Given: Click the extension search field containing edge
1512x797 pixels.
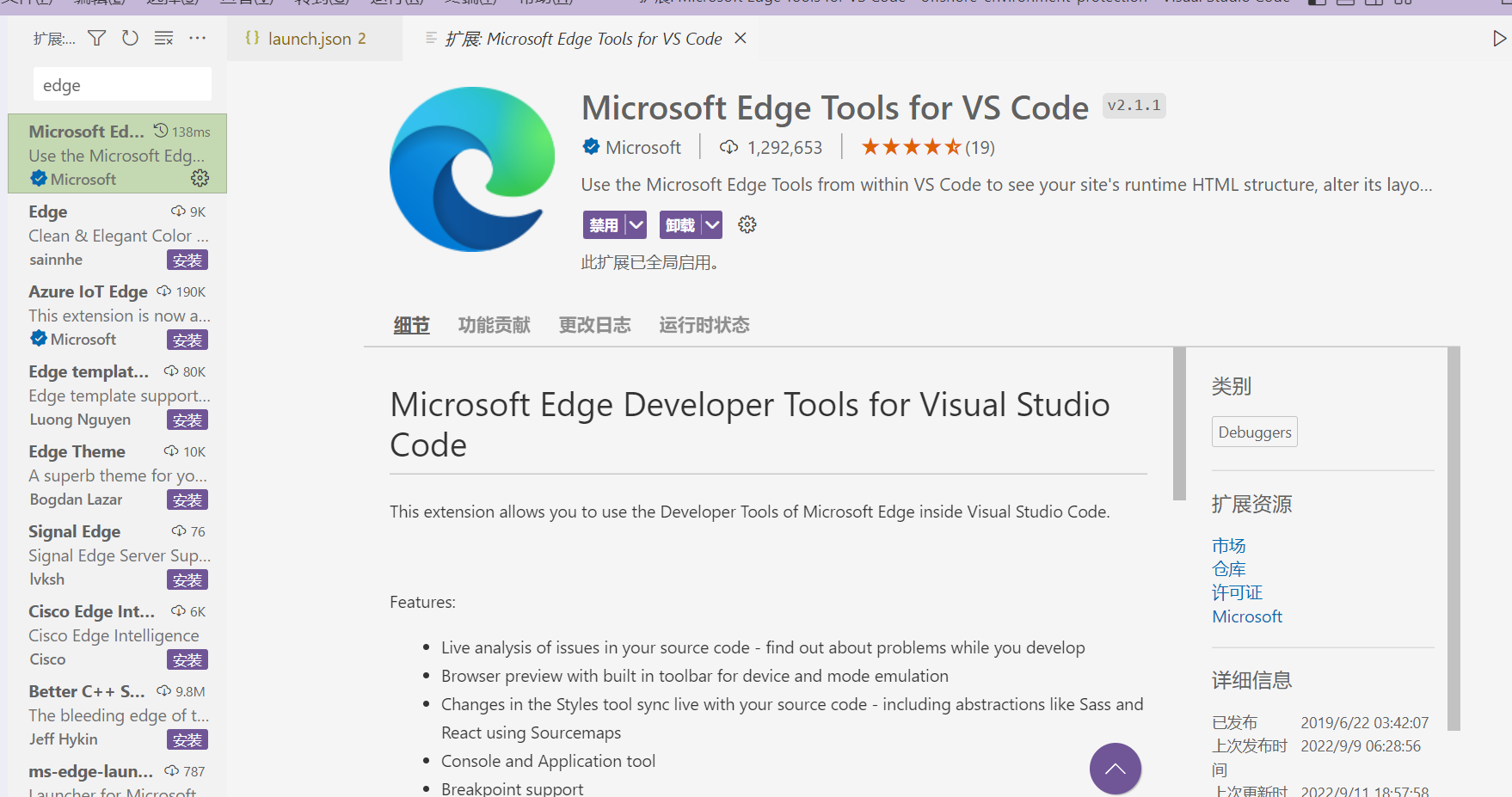Looking at the screenshot, I should pos(122,84).
